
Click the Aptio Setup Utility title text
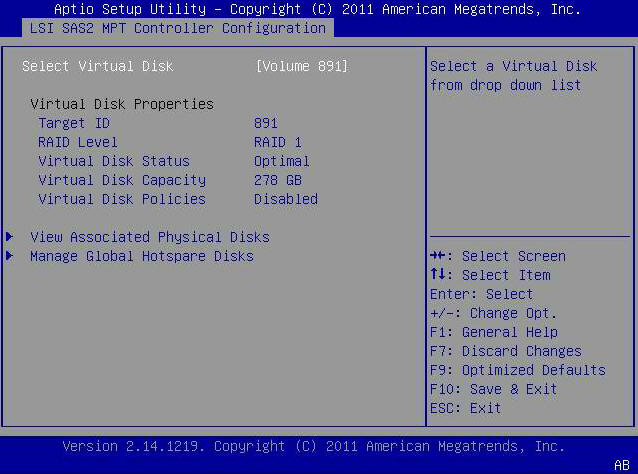[317, 9]
